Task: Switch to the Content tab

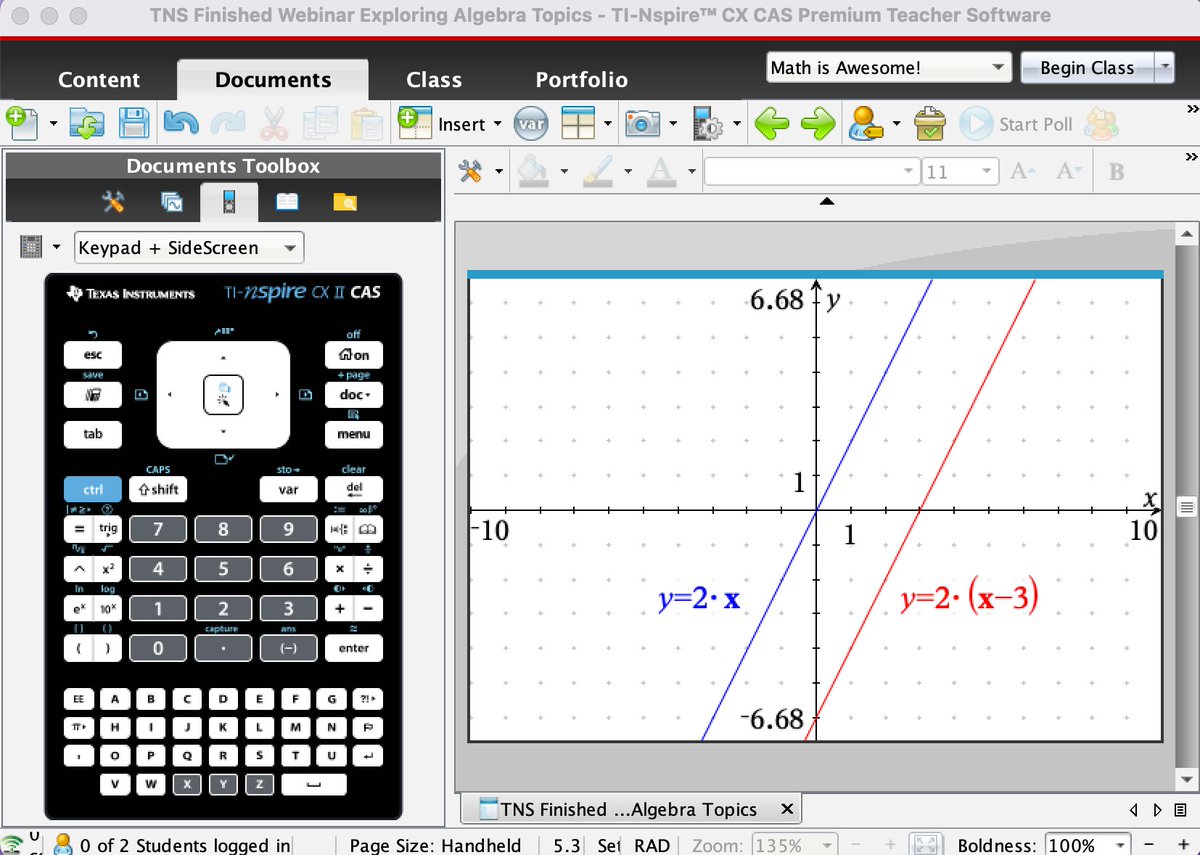Action: pyautogui.click(x=99, y=80)
